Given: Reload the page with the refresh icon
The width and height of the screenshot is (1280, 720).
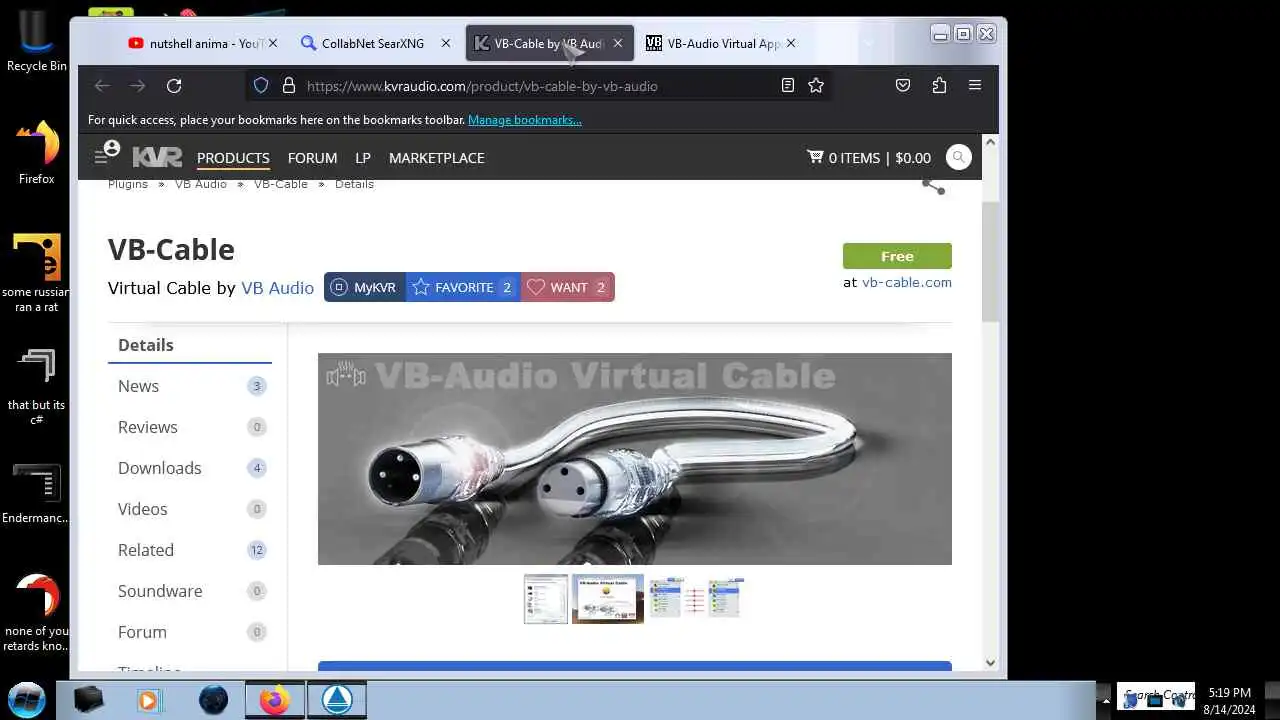Looking at the screenshot, I should pyautogui.click(x=174, y=86).
